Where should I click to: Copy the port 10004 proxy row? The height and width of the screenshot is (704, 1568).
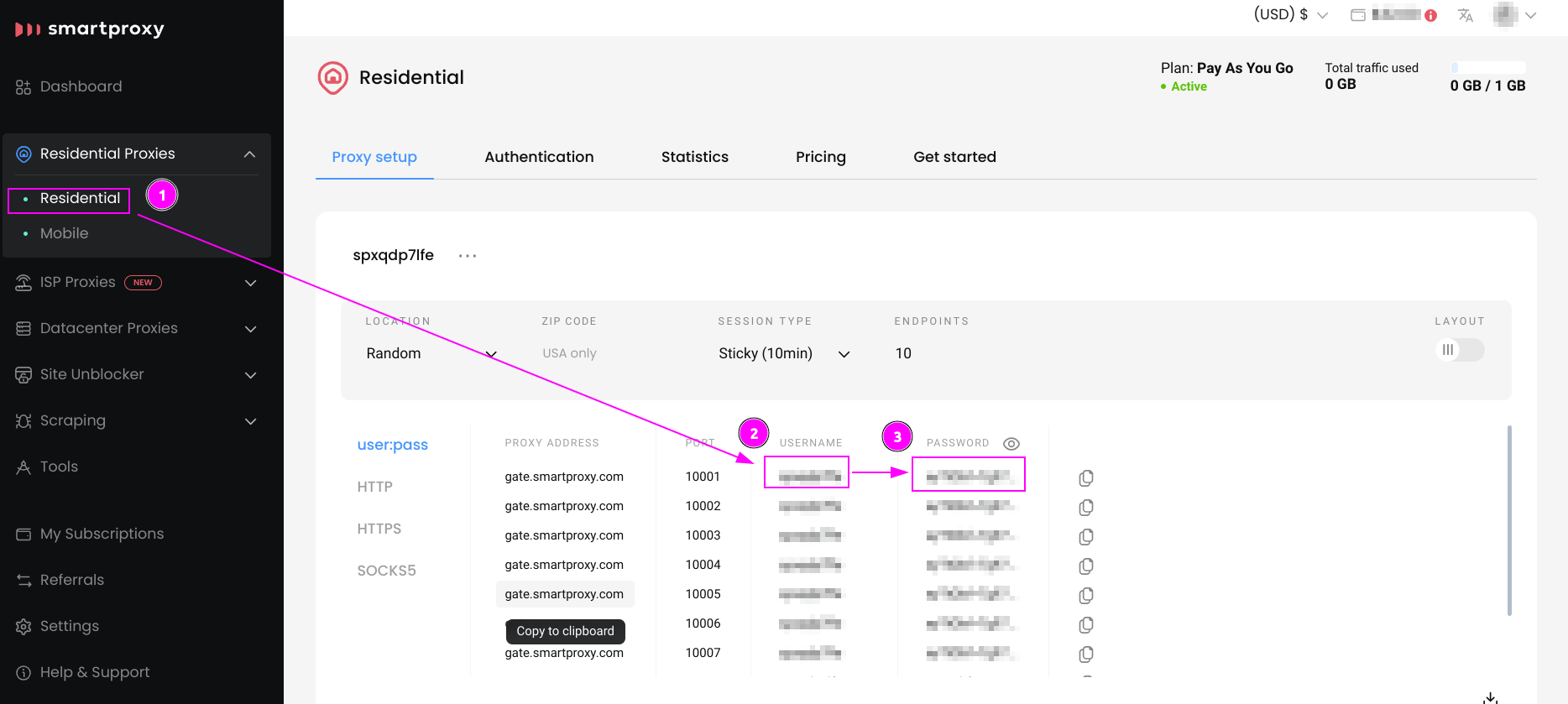pos(1086,566)
